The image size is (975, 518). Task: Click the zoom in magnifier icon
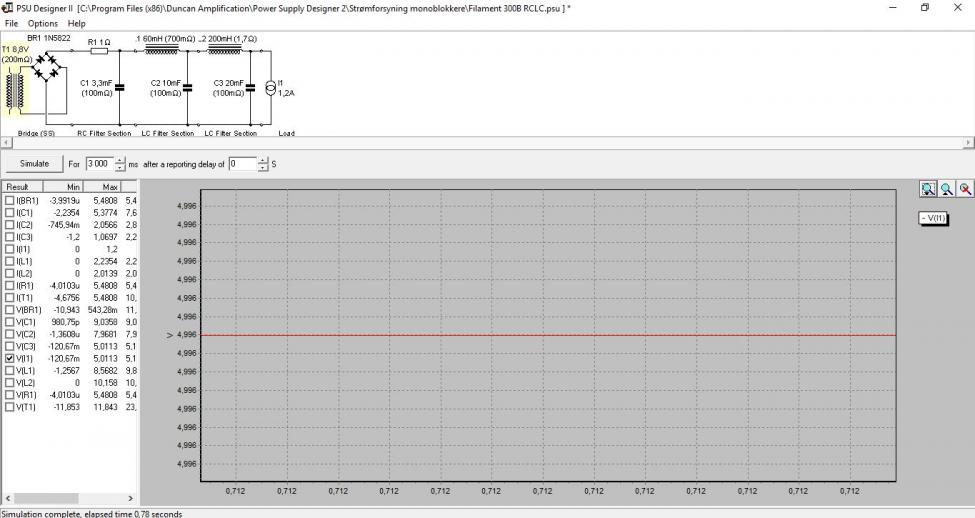click(x=946, y=189)
